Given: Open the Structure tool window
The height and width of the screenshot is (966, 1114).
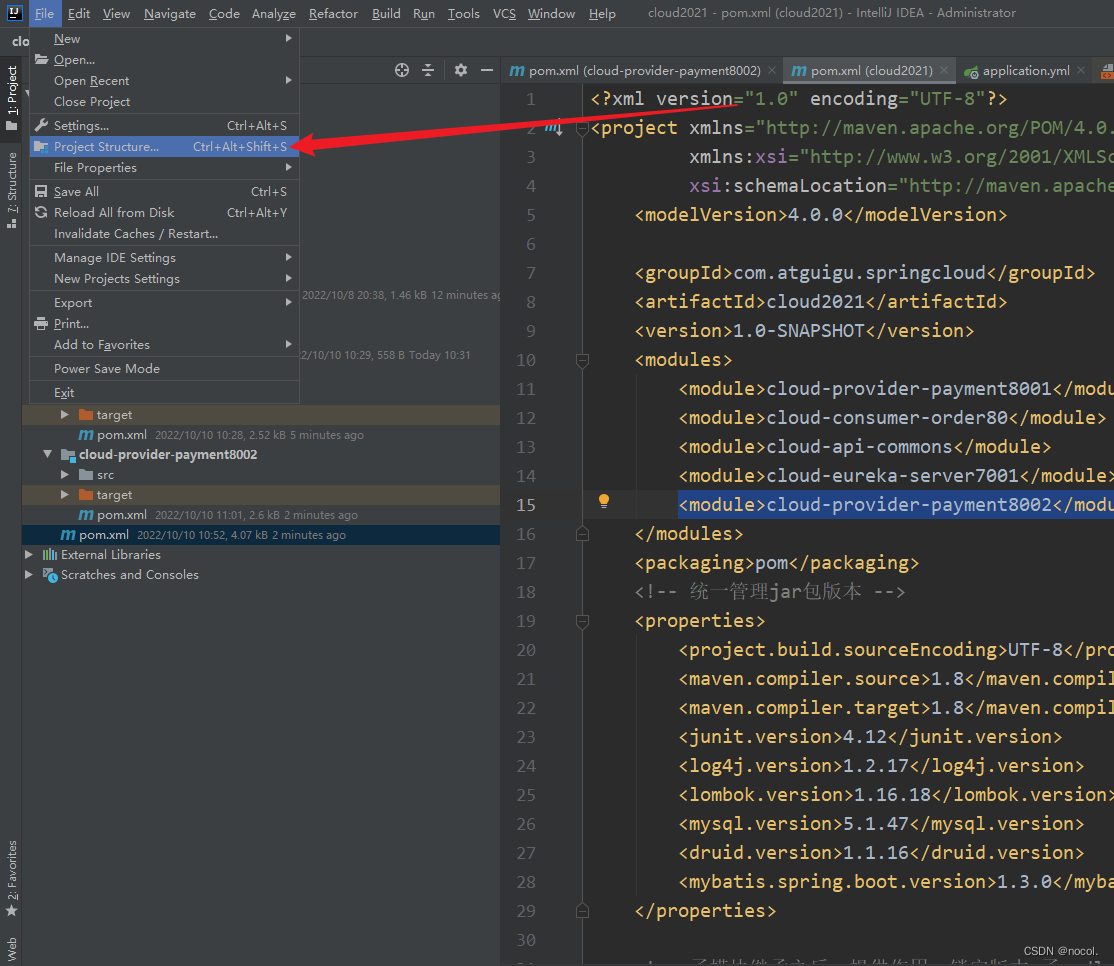Looking at the screenshot, I should 11,190.
